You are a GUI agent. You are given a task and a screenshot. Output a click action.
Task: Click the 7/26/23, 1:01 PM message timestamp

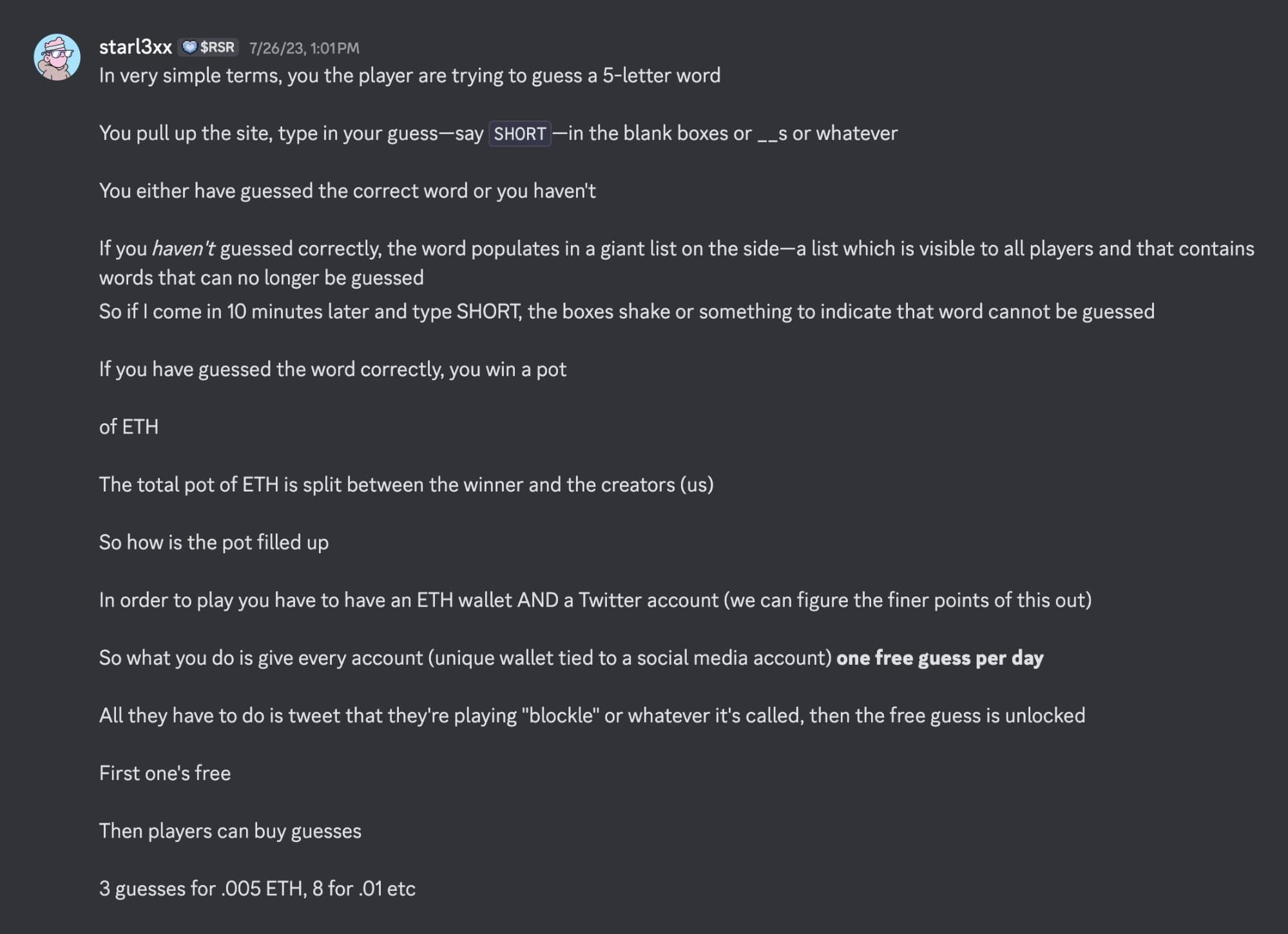click(304, 48)
